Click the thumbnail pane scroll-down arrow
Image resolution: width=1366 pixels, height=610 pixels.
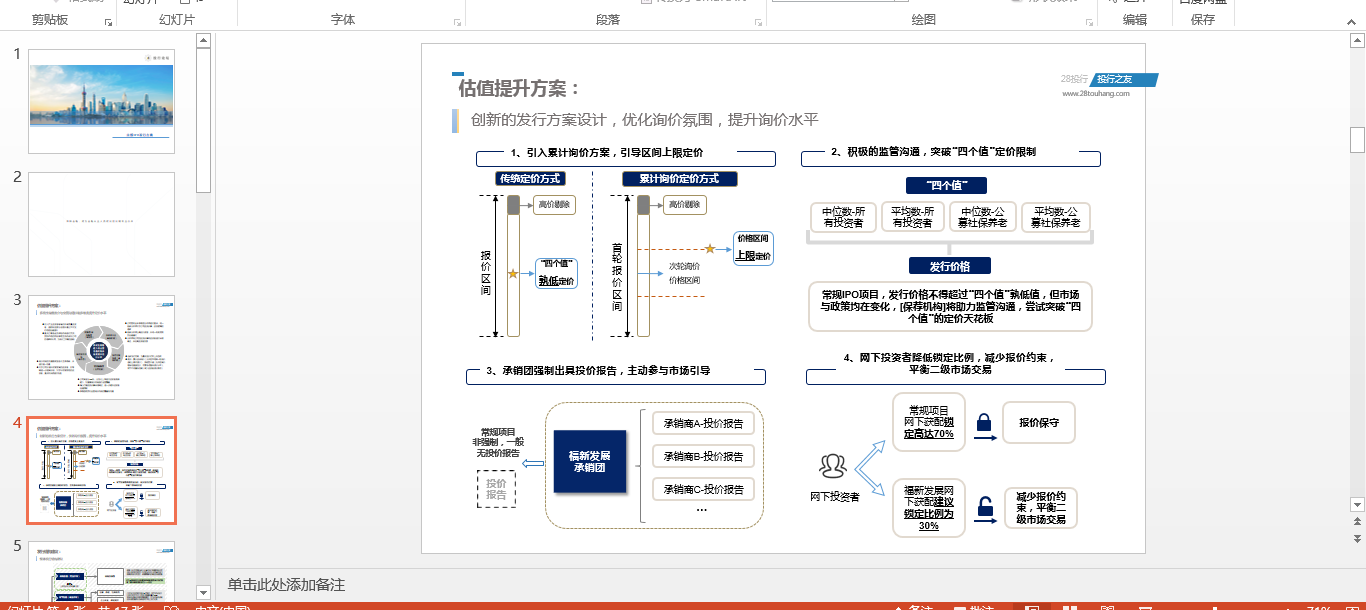[204, 593]
